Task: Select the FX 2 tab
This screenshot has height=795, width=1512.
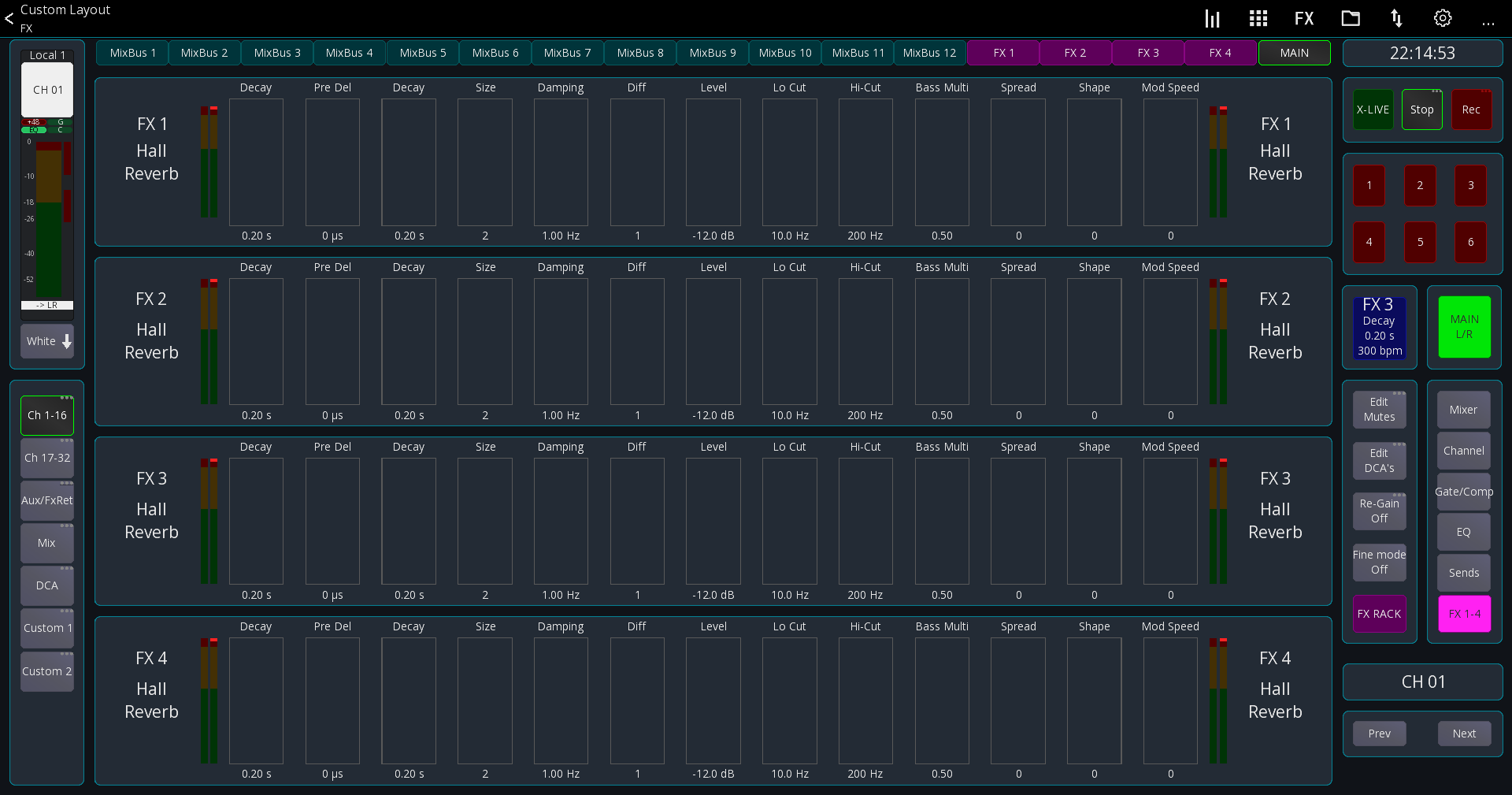Action: (1075, 53)
